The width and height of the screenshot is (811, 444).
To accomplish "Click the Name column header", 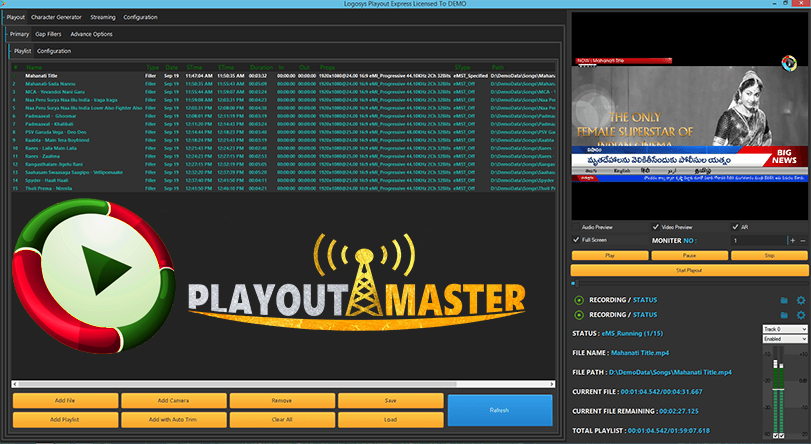I will 34,67.
